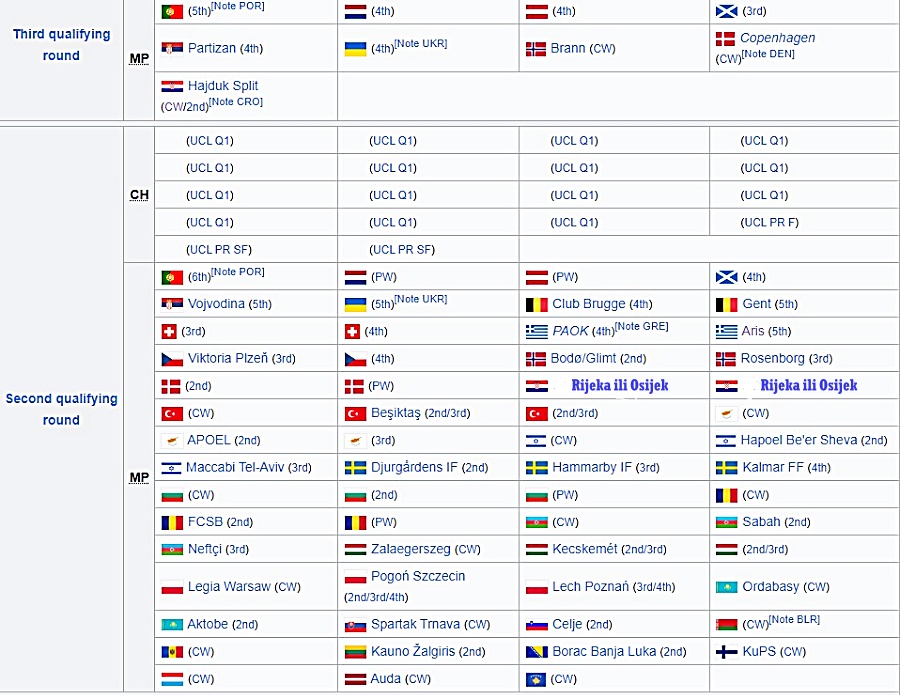This screenshot has height=695, width=900.
Task: Click the Belgian flag beside Gent
Action: tap(727, 305)
